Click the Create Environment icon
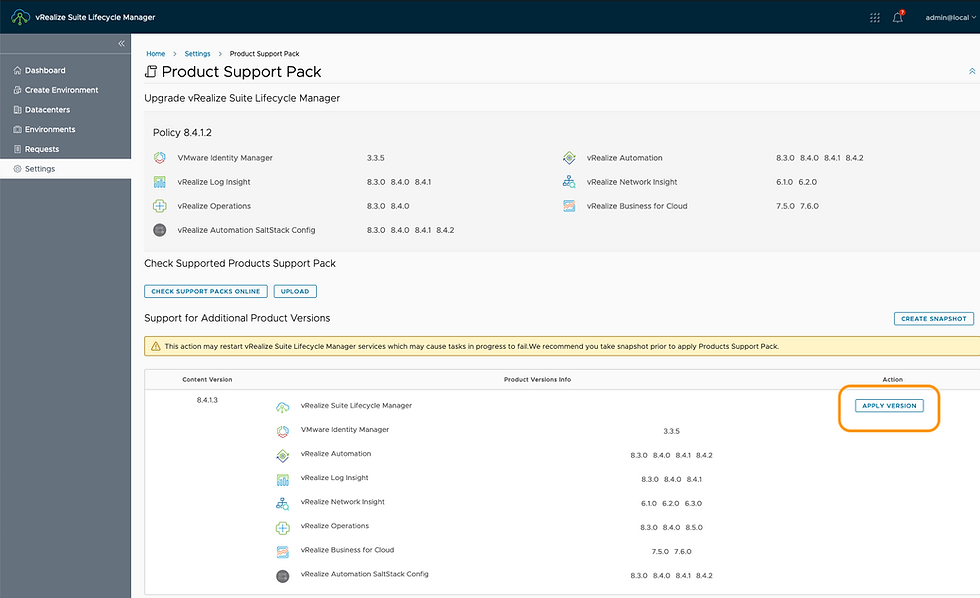This screenshot has height=598, width=980. [18, 90]
